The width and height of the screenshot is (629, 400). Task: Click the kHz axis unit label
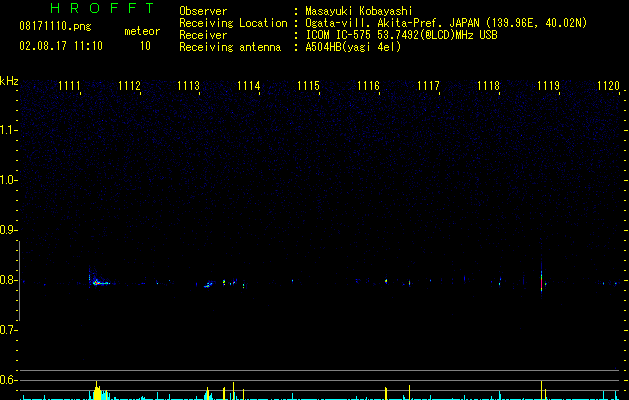tap(9, 81)
